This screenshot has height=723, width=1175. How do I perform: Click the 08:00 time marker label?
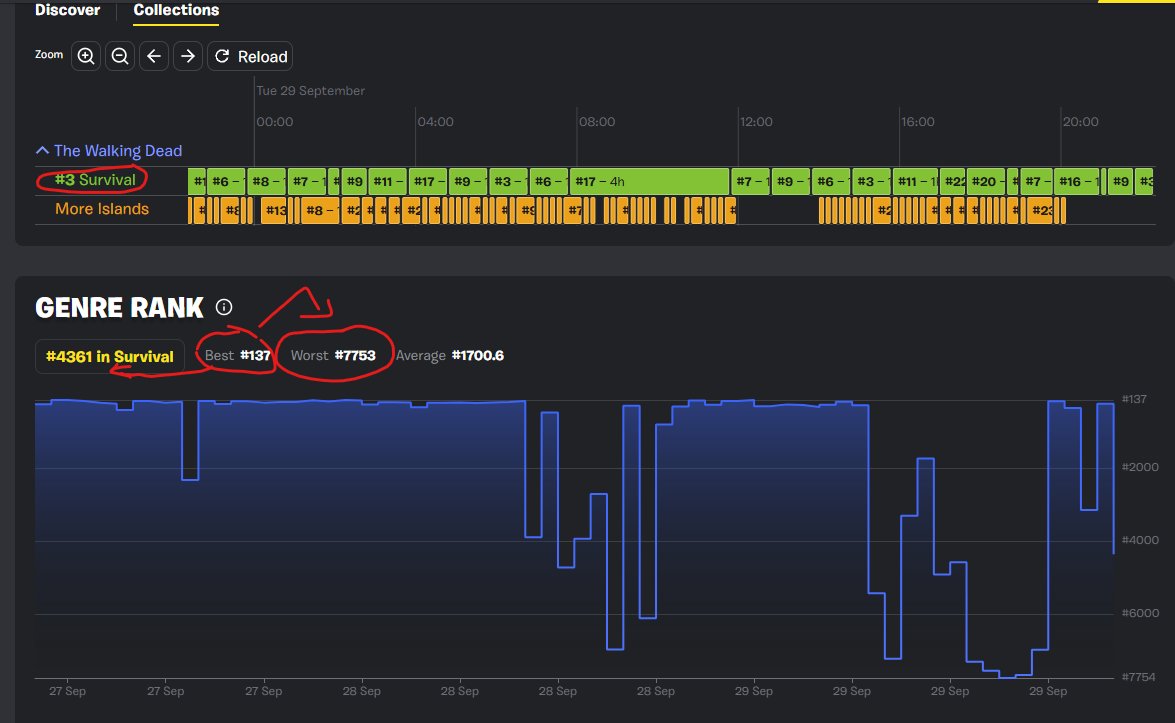(x=596, y=121)
